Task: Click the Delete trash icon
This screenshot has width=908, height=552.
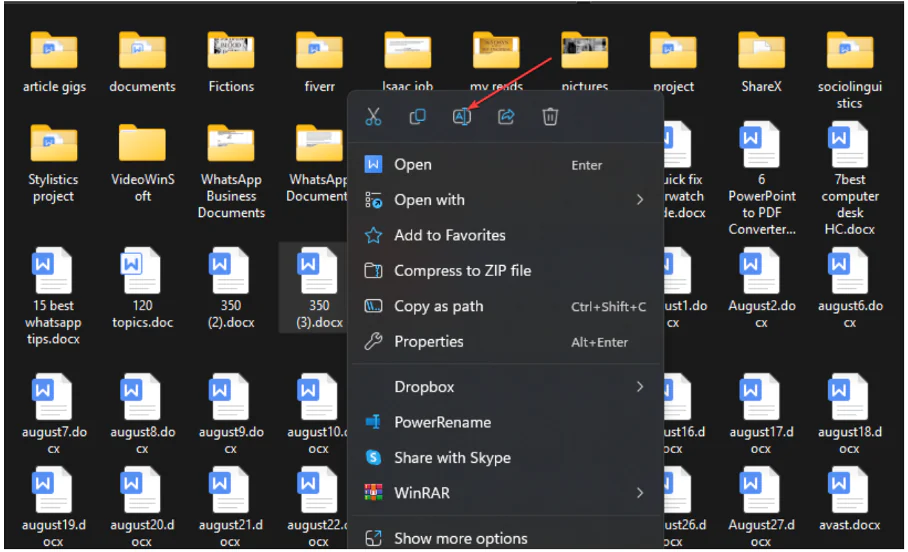Action: point(550,117)
